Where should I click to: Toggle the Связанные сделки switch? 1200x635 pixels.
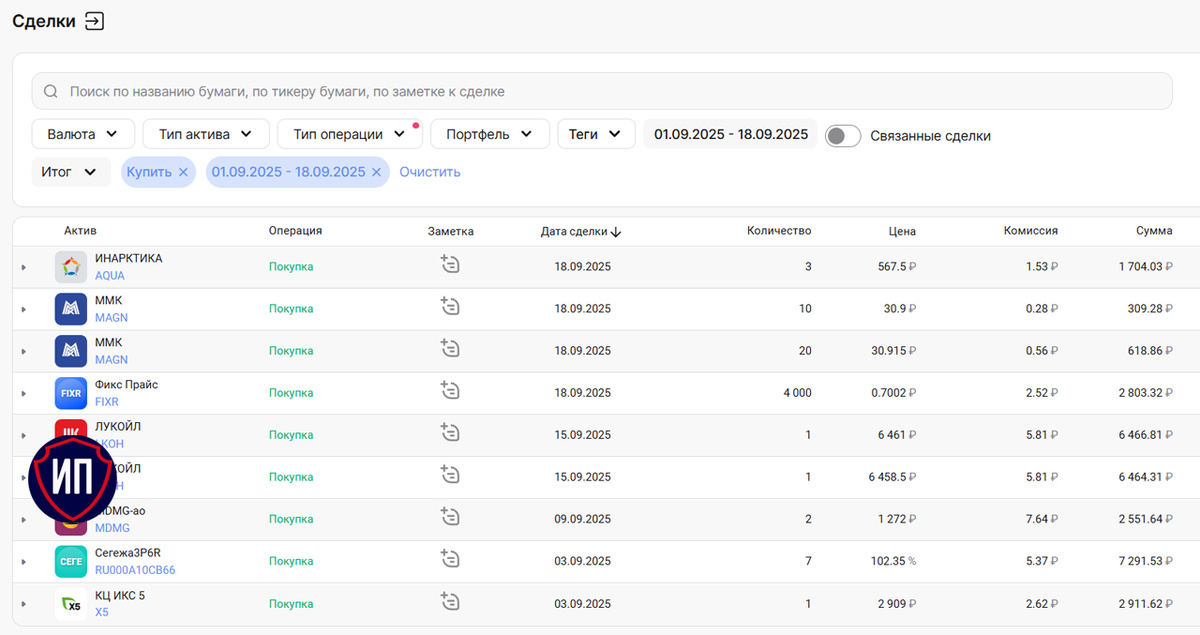tap(843, 135)
